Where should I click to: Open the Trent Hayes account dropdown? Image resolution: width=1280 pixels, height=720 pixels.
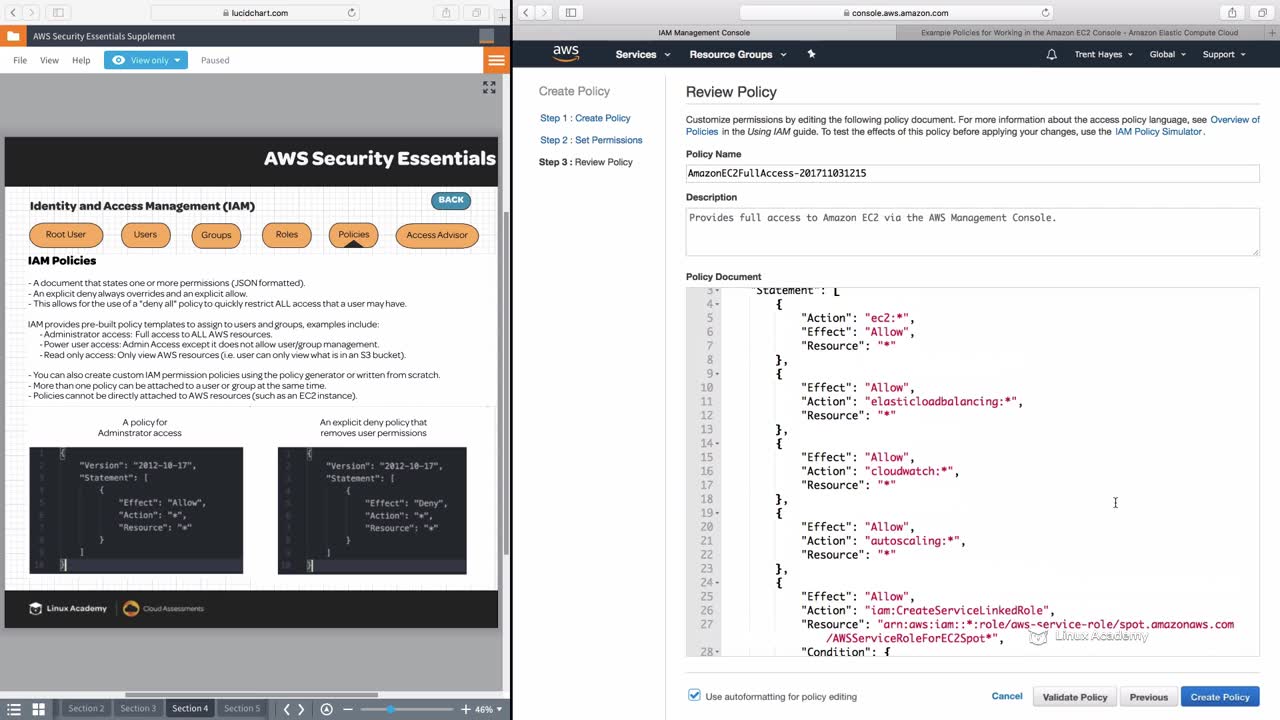pos(1104,54)
